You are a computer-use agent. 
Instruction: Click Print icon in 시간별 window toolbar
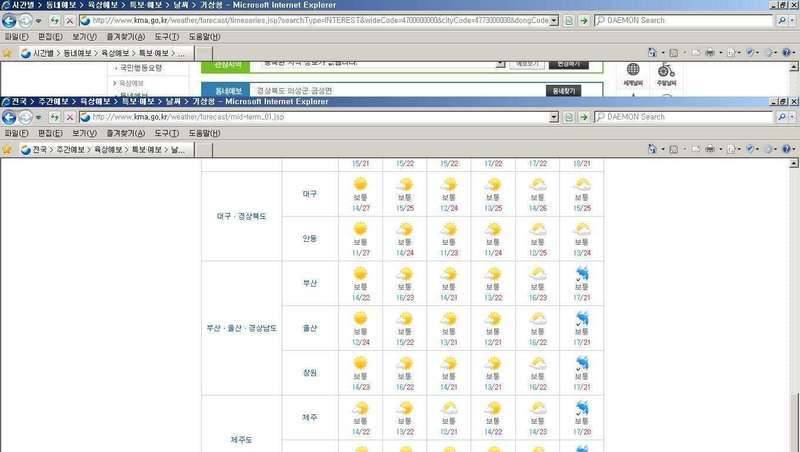click(710, 53)
